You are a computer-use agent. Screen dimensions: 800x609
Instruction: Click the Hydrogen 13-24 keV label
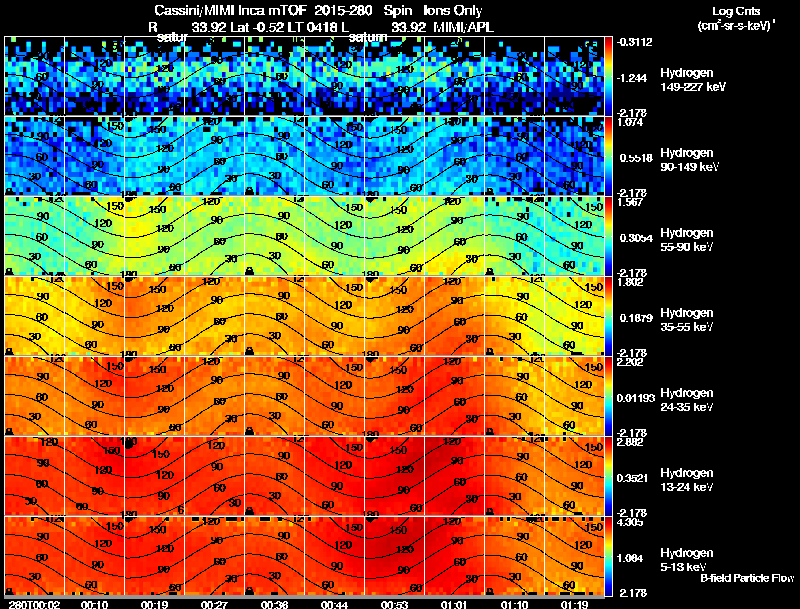687,480
